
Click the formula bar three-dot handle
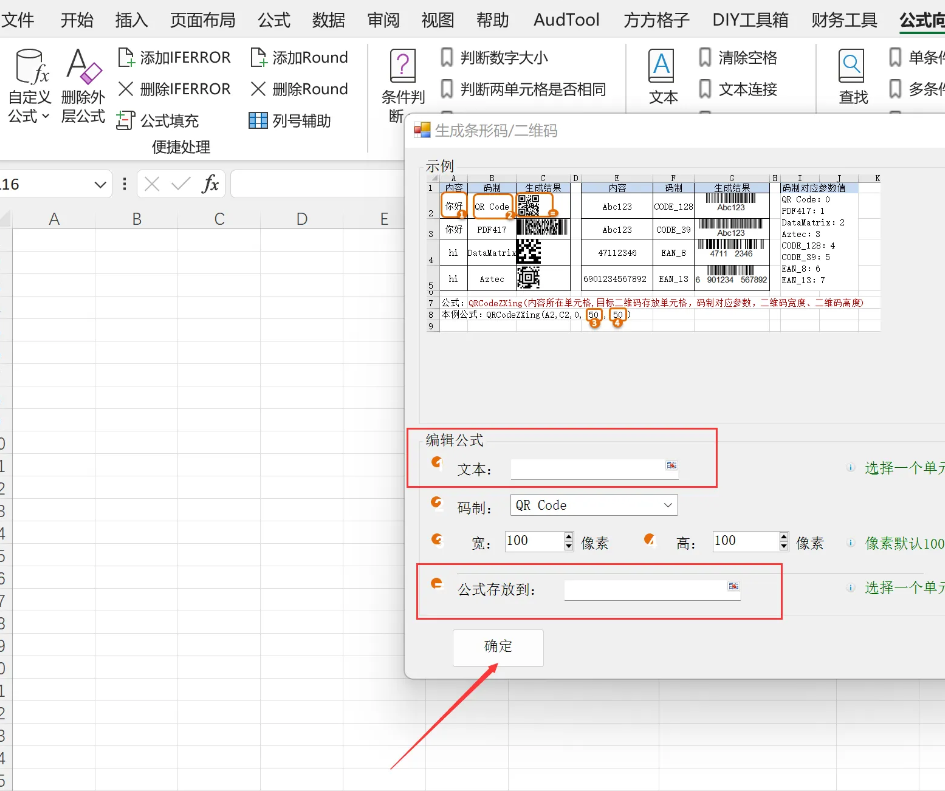125,184
